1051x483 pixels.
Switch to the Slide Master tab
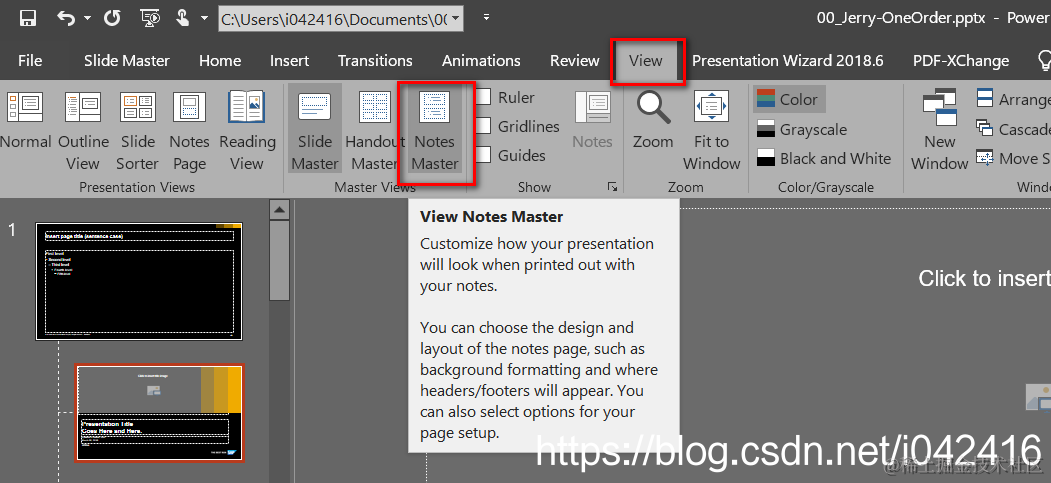coord(127,61)
